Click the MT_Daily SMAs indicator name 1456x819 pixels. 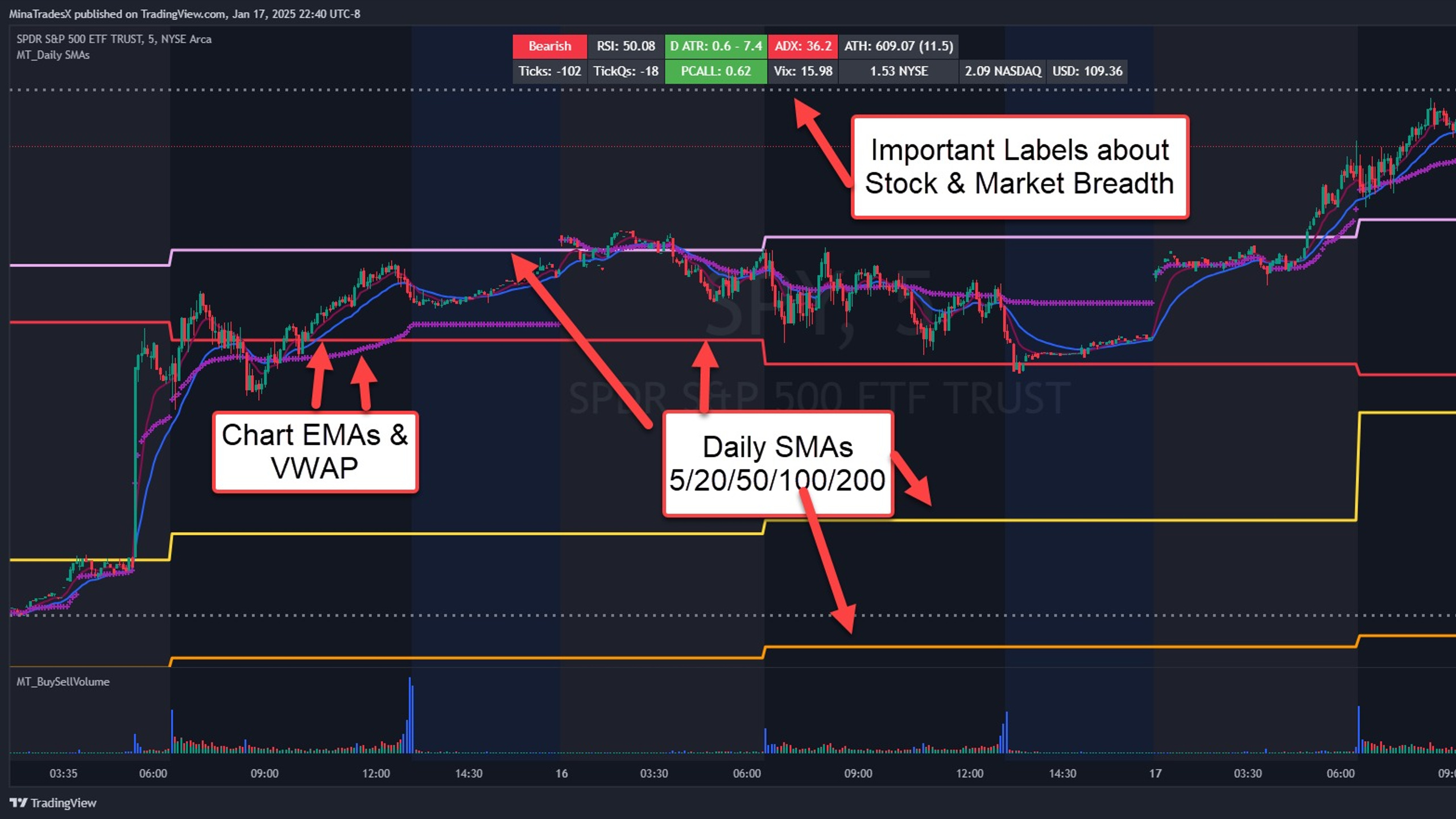coord(53,55)
